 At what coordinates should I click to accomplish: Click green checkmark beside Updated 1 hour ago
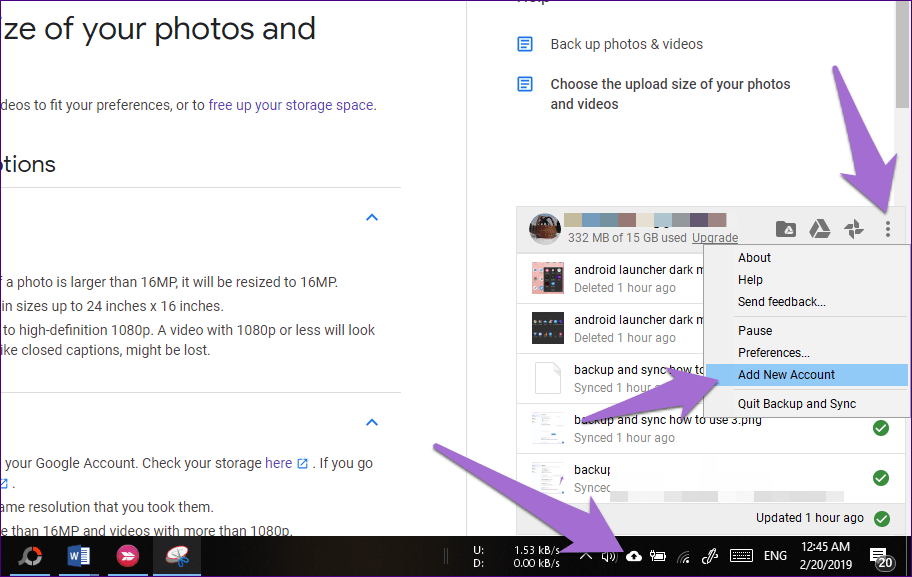pos(882,518)
